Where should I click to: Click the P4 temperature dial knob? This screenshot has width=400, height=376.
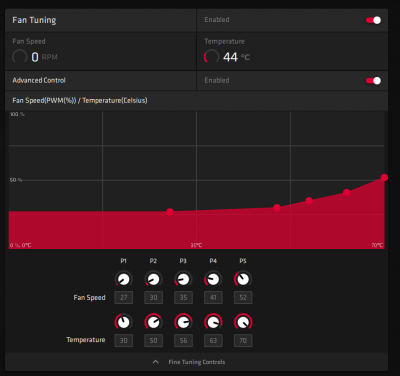213,322
